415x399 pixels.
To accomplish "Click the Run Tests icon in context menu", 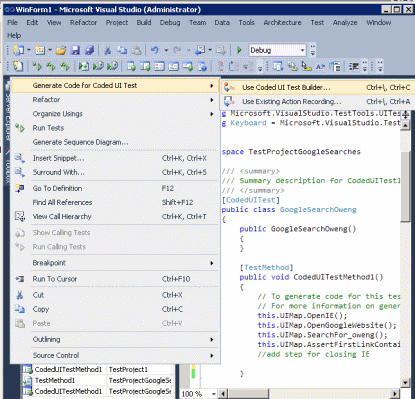I will (20, 128).
